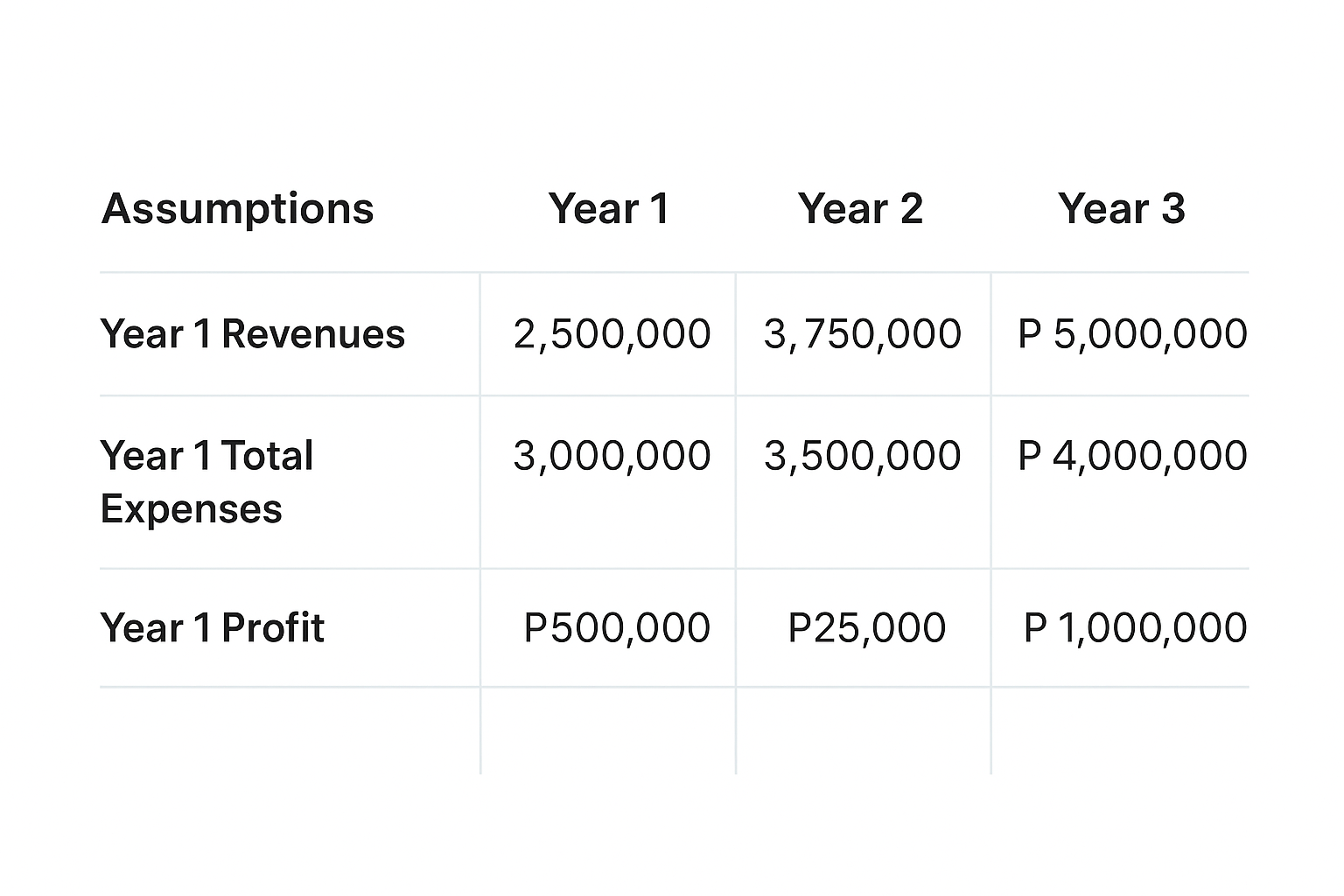Click the Year 3 column header
The width and height of the screenshot is (1344, 896).
[1121, 209]
